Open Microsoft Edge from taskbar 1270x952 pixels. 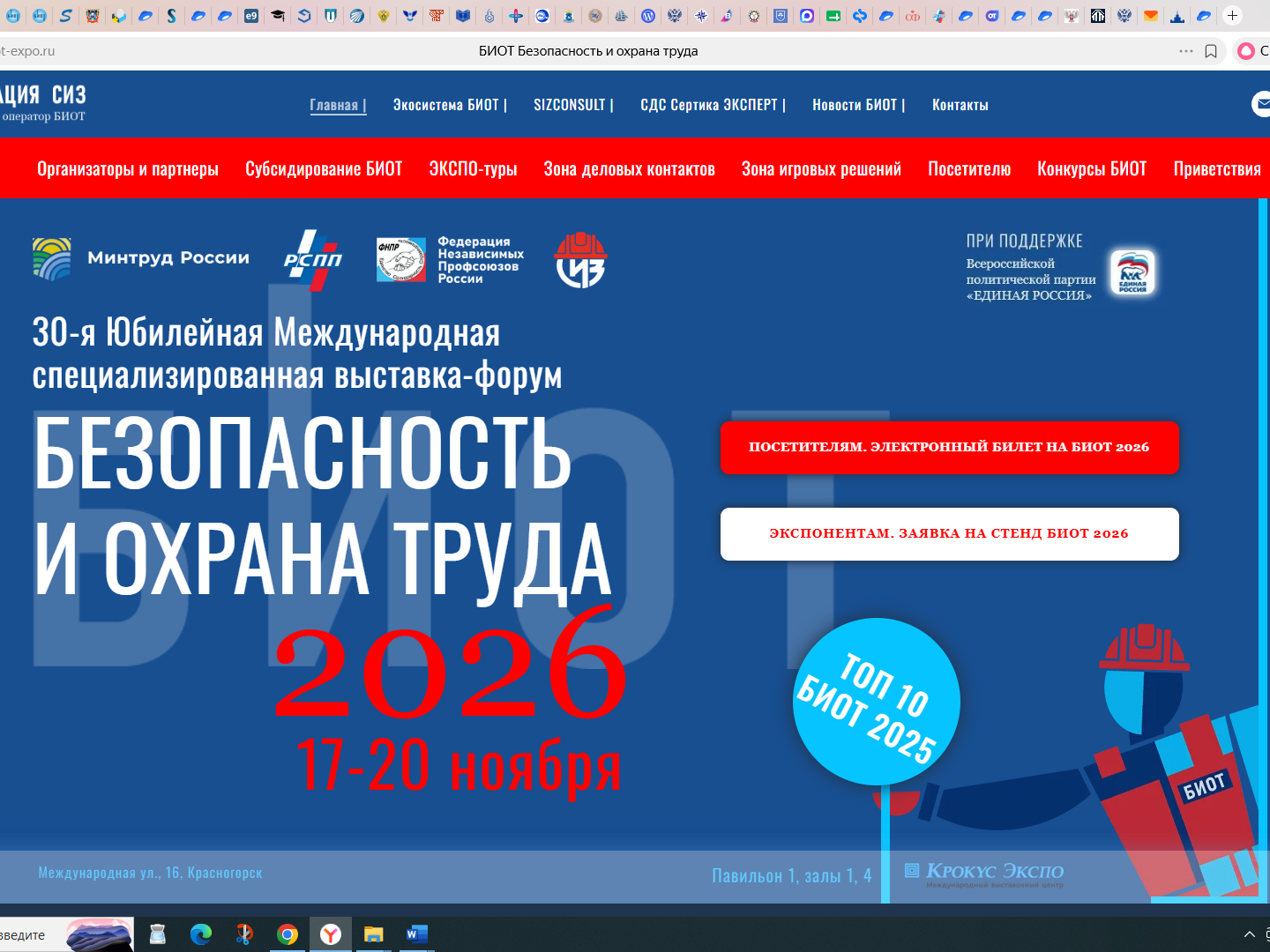pyautogui.click(x=201, y=934)
